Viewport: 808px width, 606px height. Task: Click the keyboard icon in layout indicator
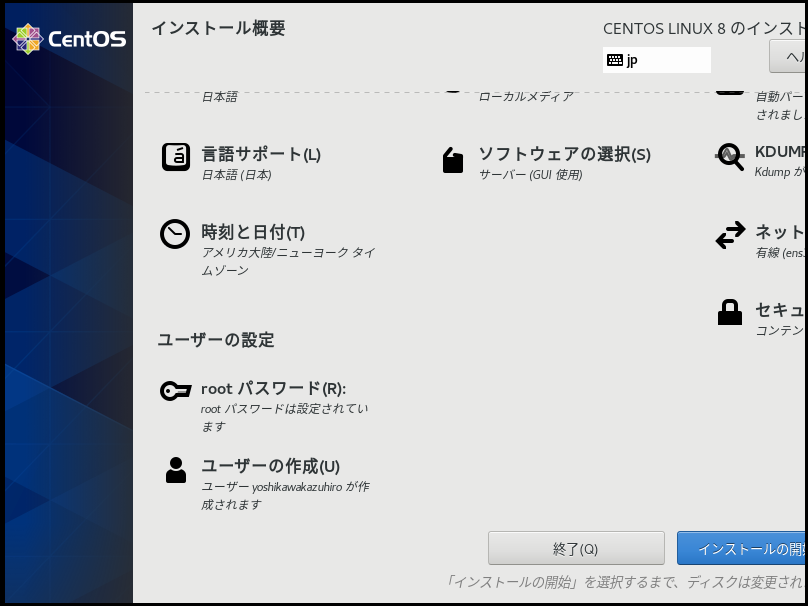point(614,60)
